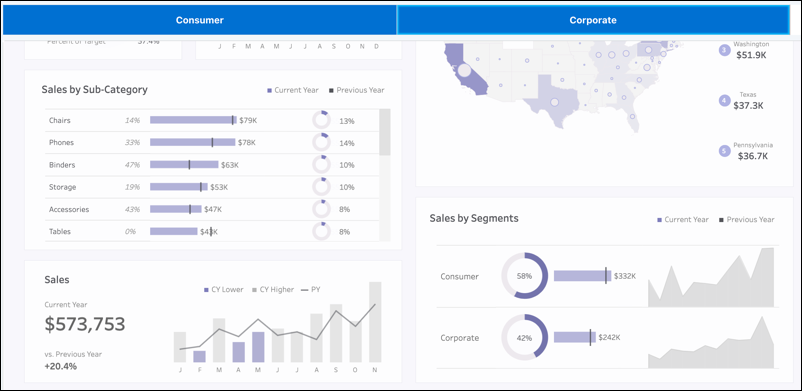Click the Storage $53K sales bar
802x391 pixels.
179,187
